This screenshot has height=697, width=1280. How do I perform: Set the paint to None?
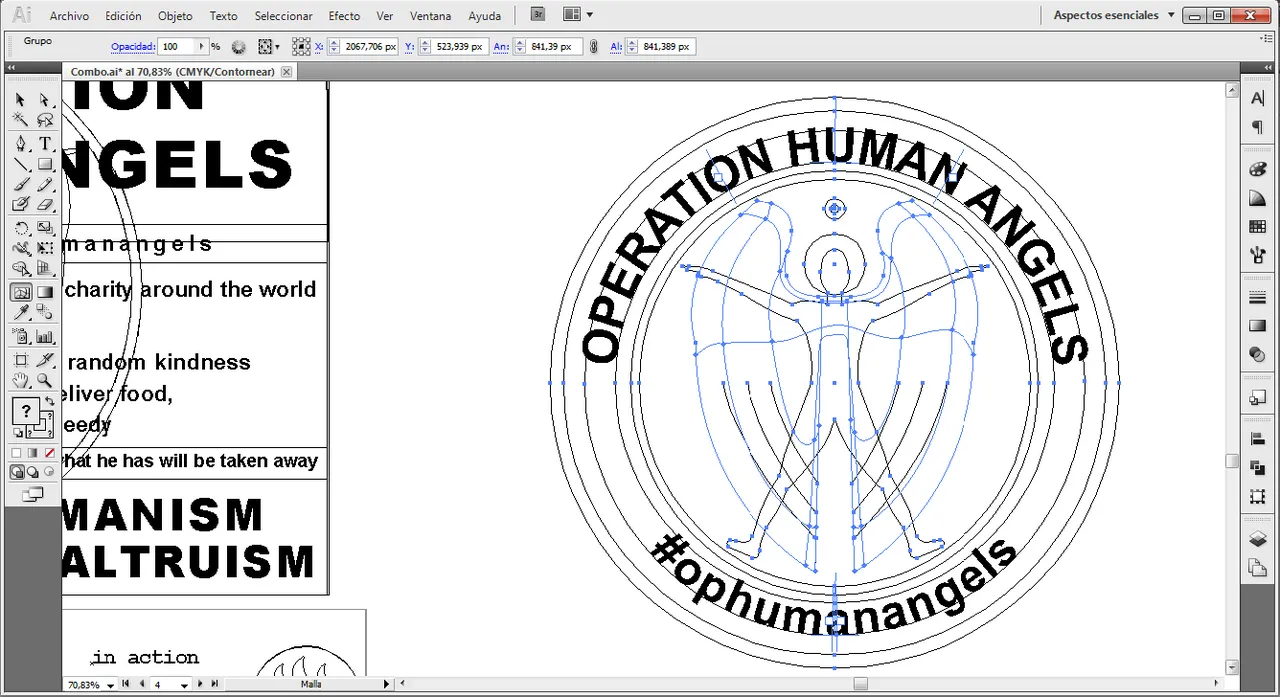49,453
